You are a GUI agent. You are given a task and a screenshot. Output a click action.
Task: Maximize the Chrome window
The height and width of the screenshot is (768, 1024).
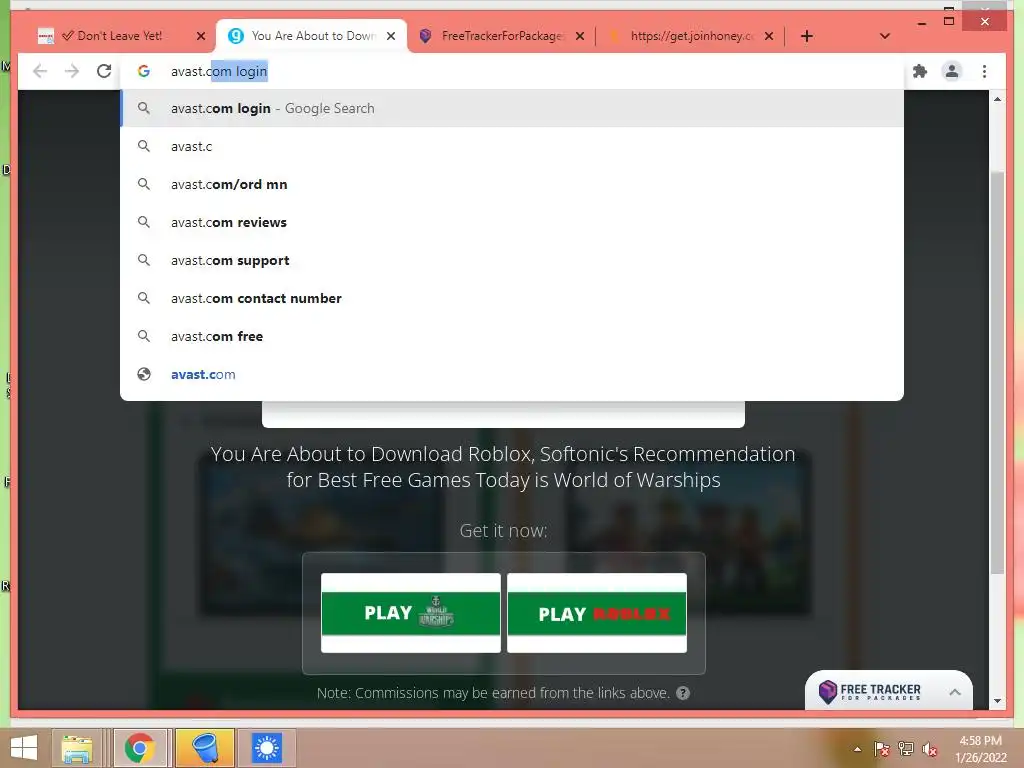tap(949, 21)
